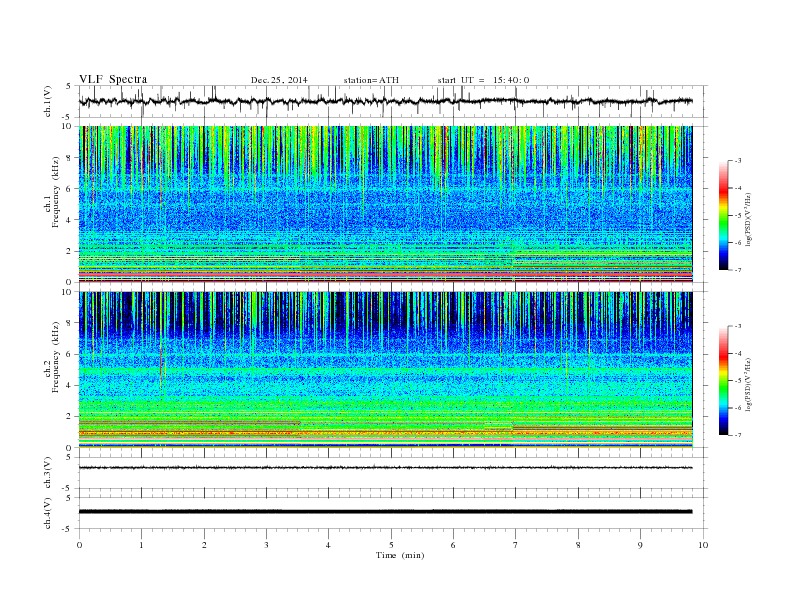Click the "1" tick on the time axis
This screenshot has width=792, height=612.
(x=141, y=545)
